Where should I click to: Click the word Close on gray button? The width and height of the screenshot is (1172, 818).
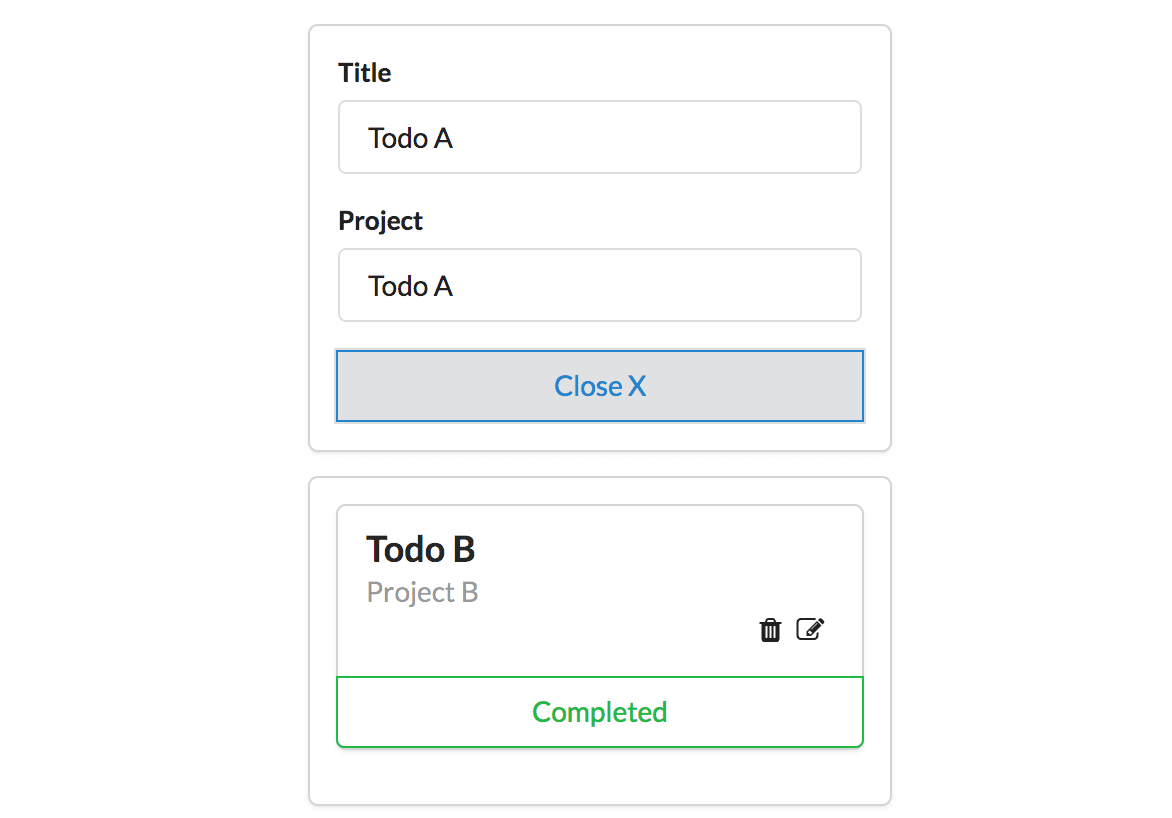588,387
